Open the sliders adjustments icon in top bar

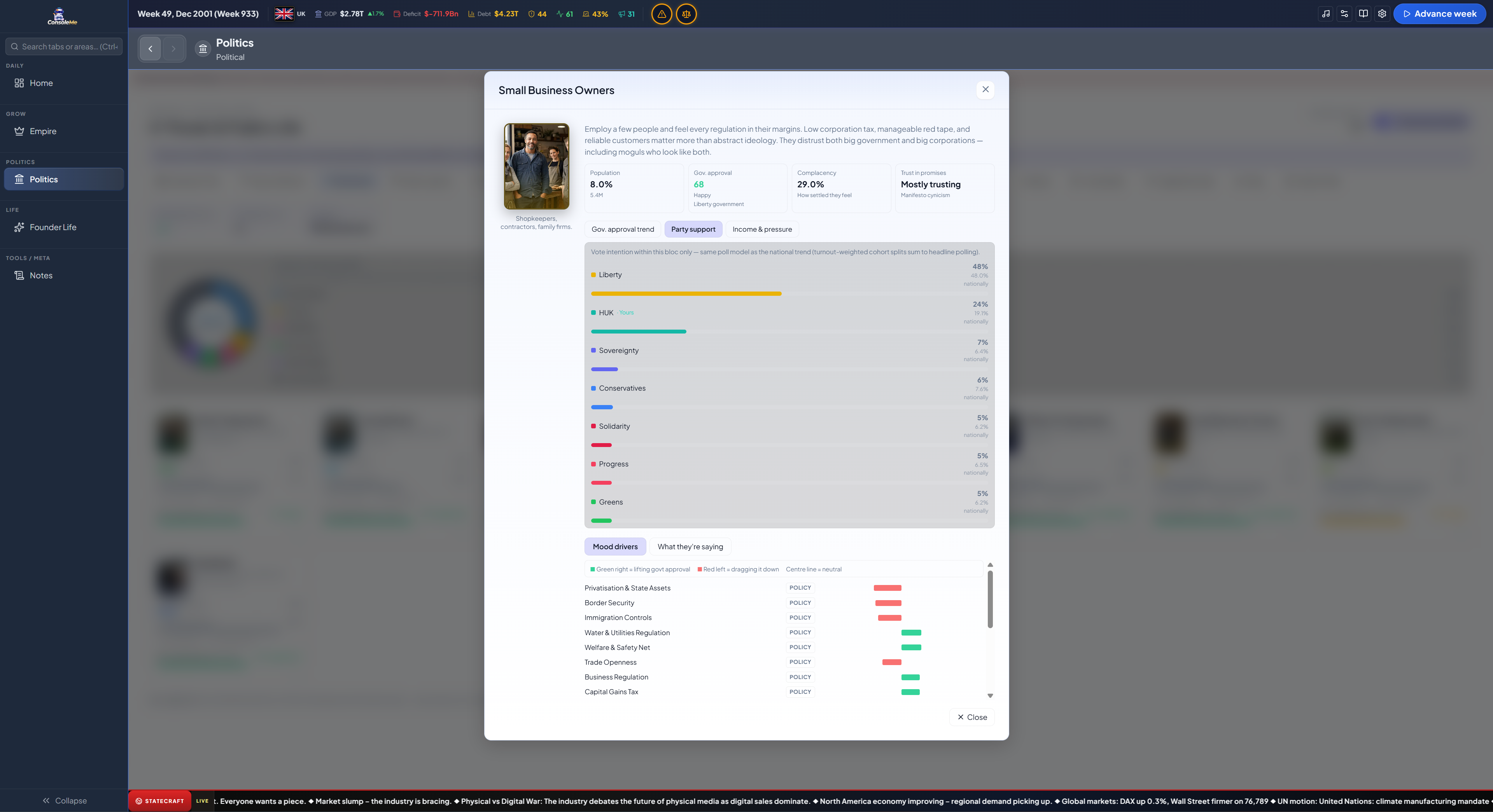[1344, 14]
